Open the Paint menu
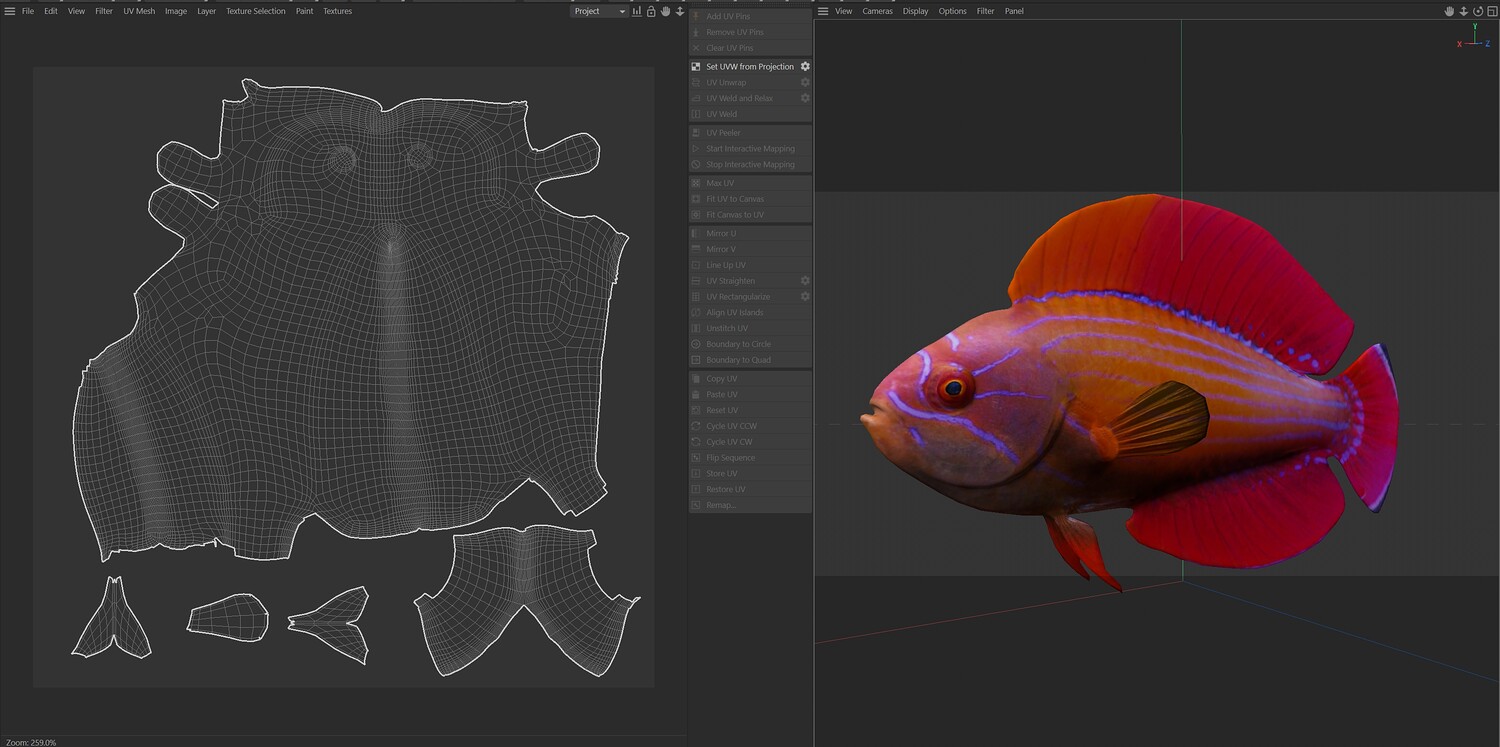This screenshot has height=747, width=1500. [x=304, y=11]
